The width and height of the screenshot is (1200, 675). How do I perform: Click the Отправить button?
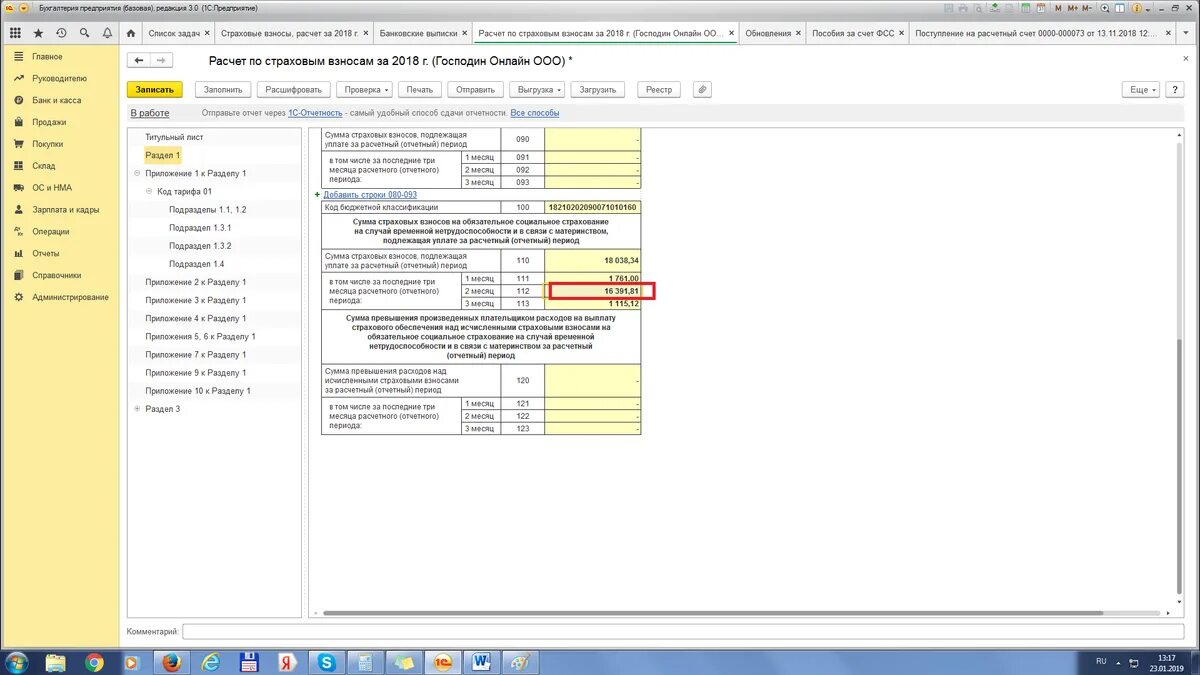click(x=475, y=89)
